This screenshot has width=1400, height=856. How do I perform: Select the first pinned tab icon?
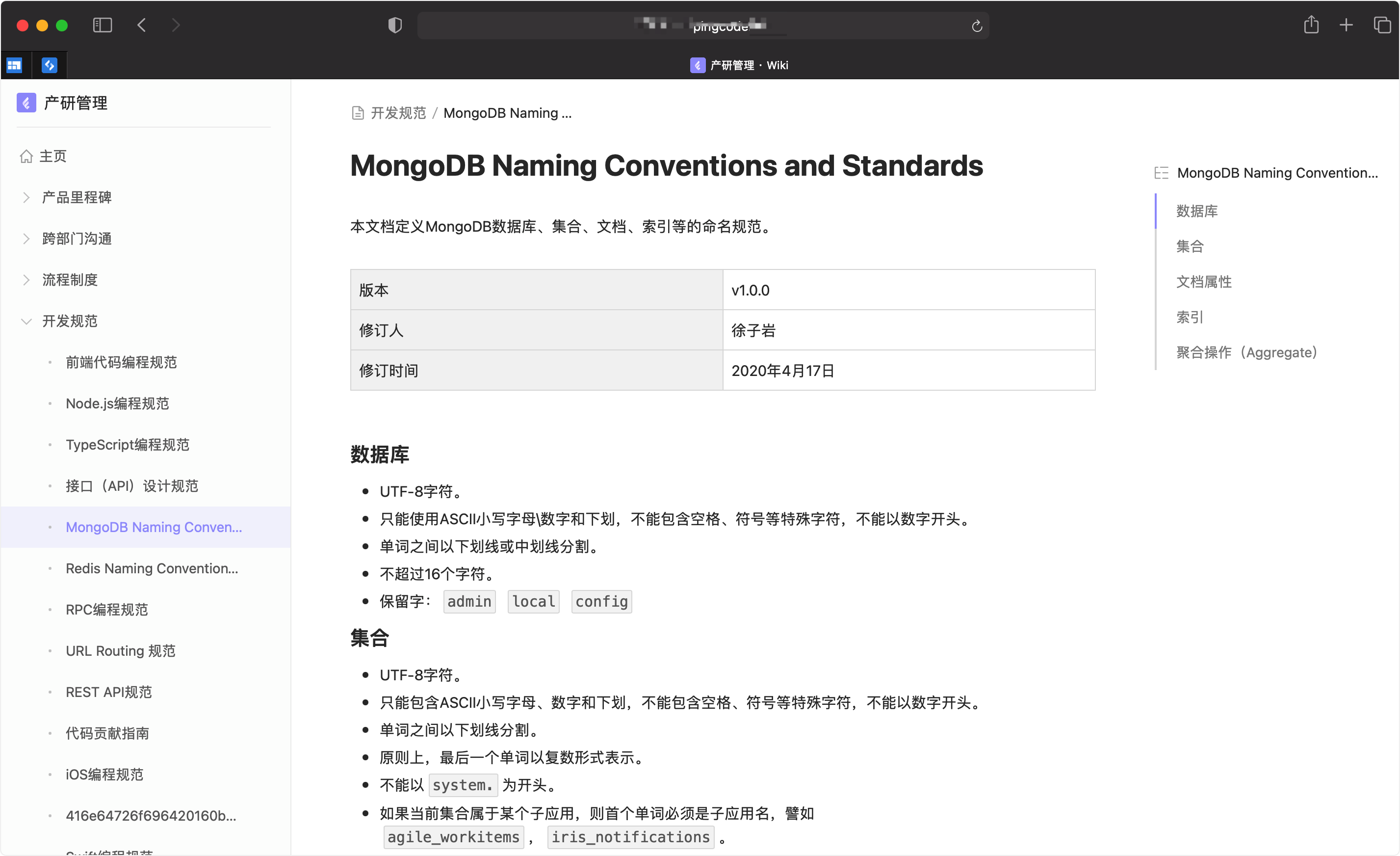coord(14,65)
